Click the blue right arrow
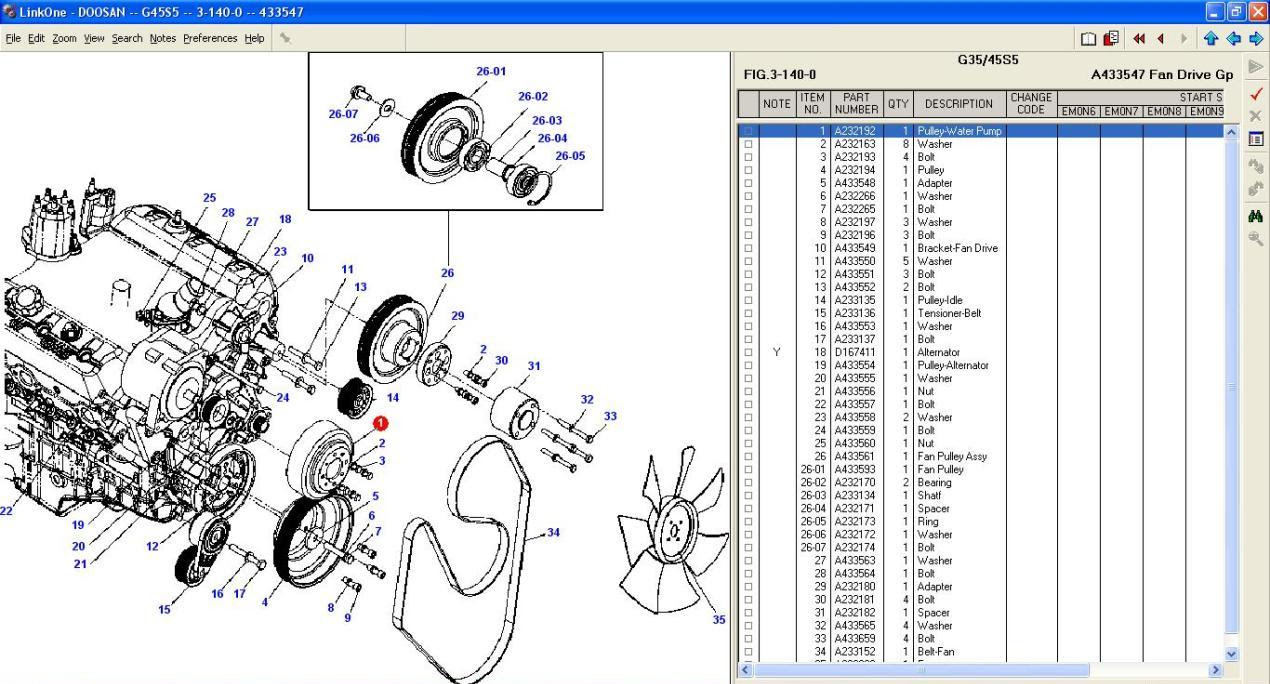The height and width of the screenshot is (684, 1270). pos(1256,39)
